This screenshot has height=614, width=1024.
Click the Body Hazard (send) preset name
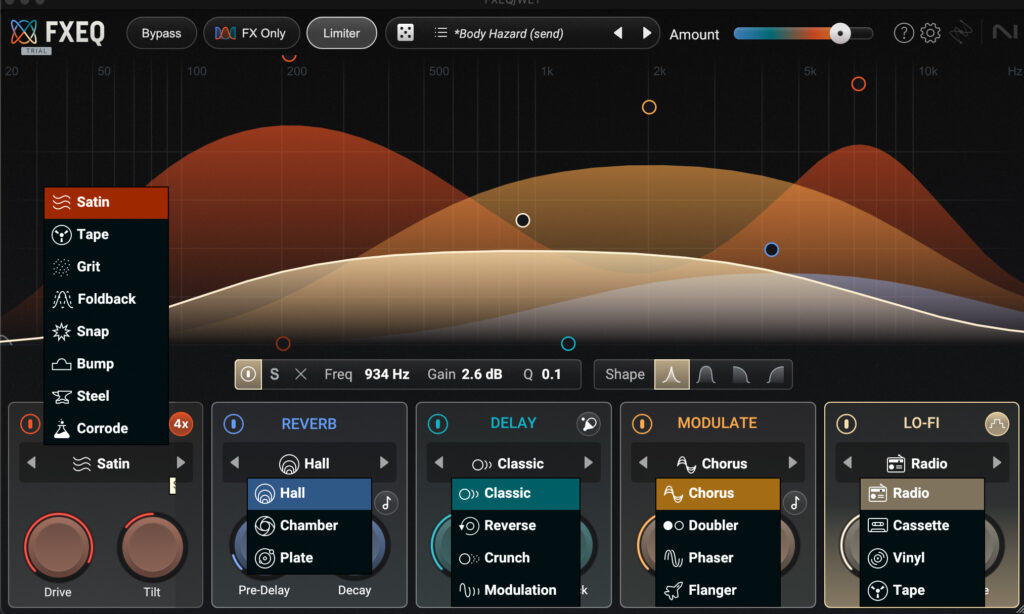509,33
